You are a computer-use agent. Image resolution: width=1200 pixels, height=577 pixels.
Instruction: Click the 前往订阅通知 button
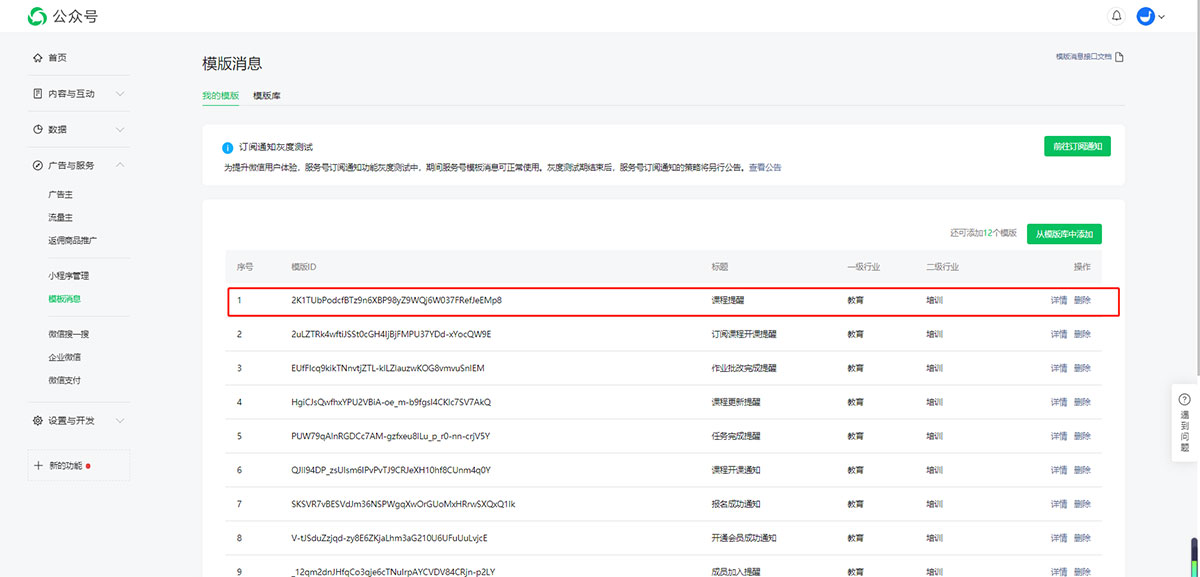(1077, 146)
